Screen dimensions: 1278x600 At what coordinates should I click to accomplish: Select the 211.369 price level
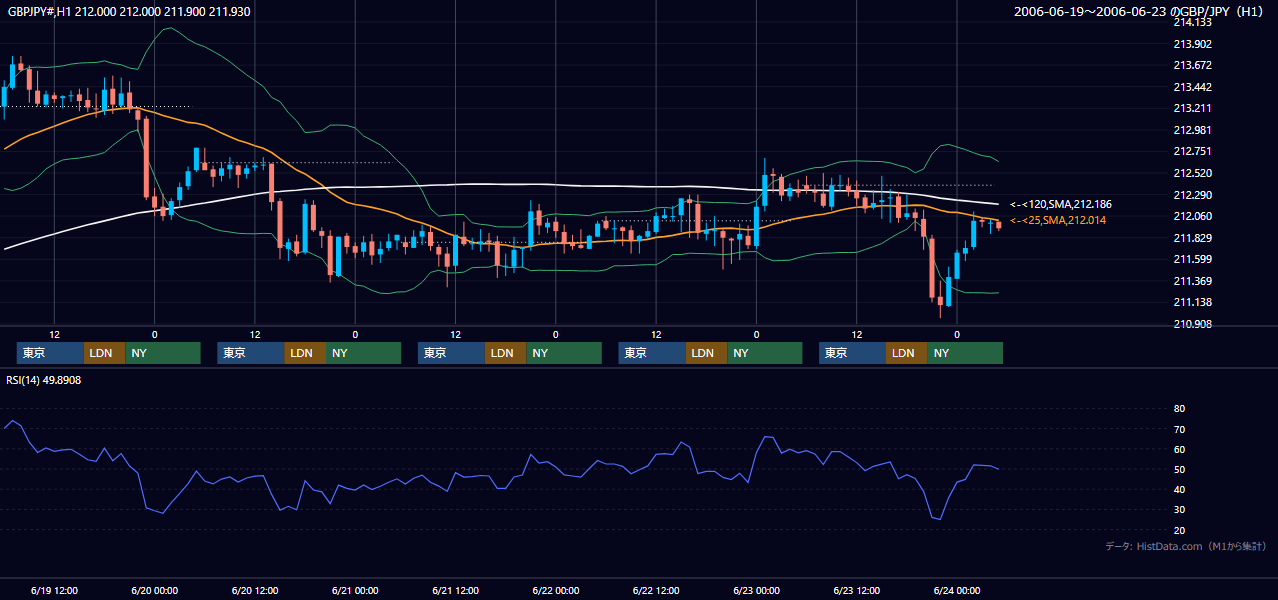(1192, 281)
